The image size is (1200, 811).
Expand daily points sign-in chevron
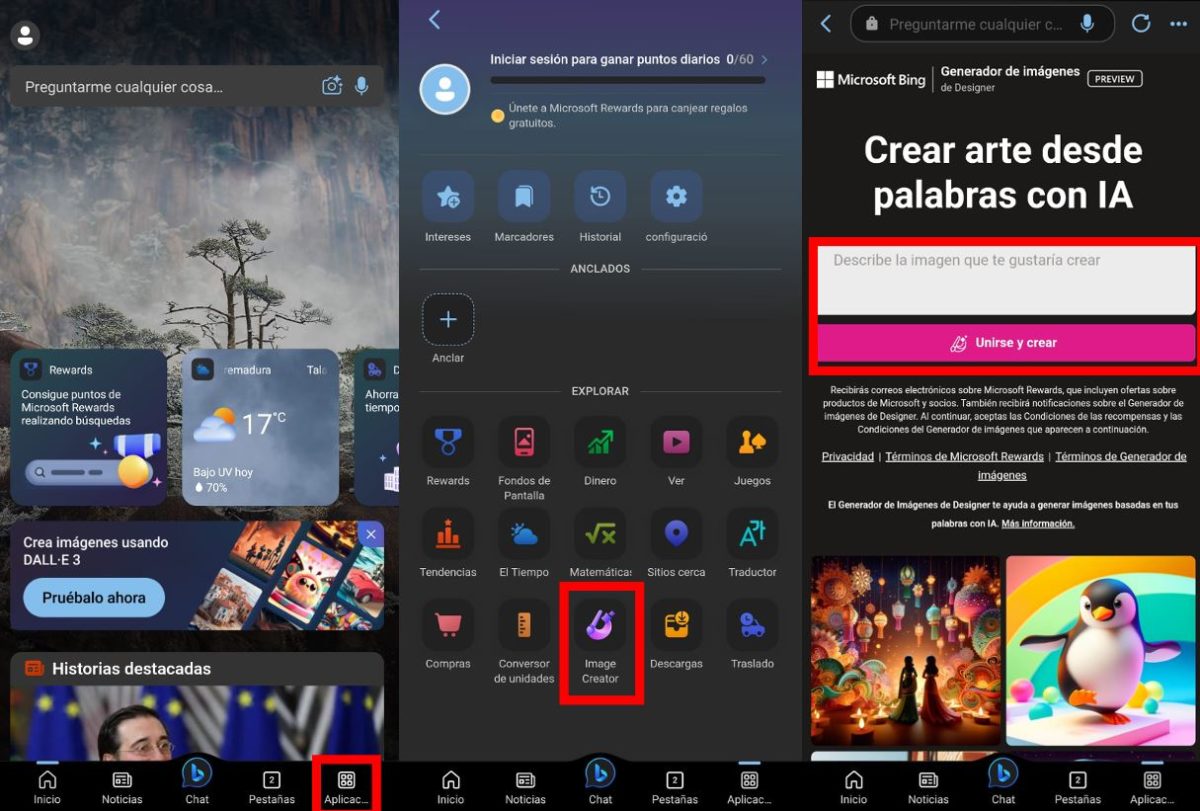coord(765,60)
